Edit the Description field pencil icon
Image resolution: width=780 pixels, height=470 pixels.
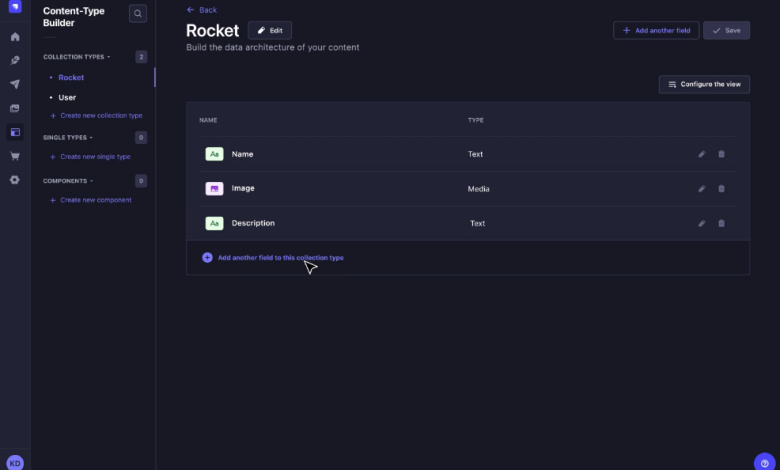[702, 223]
